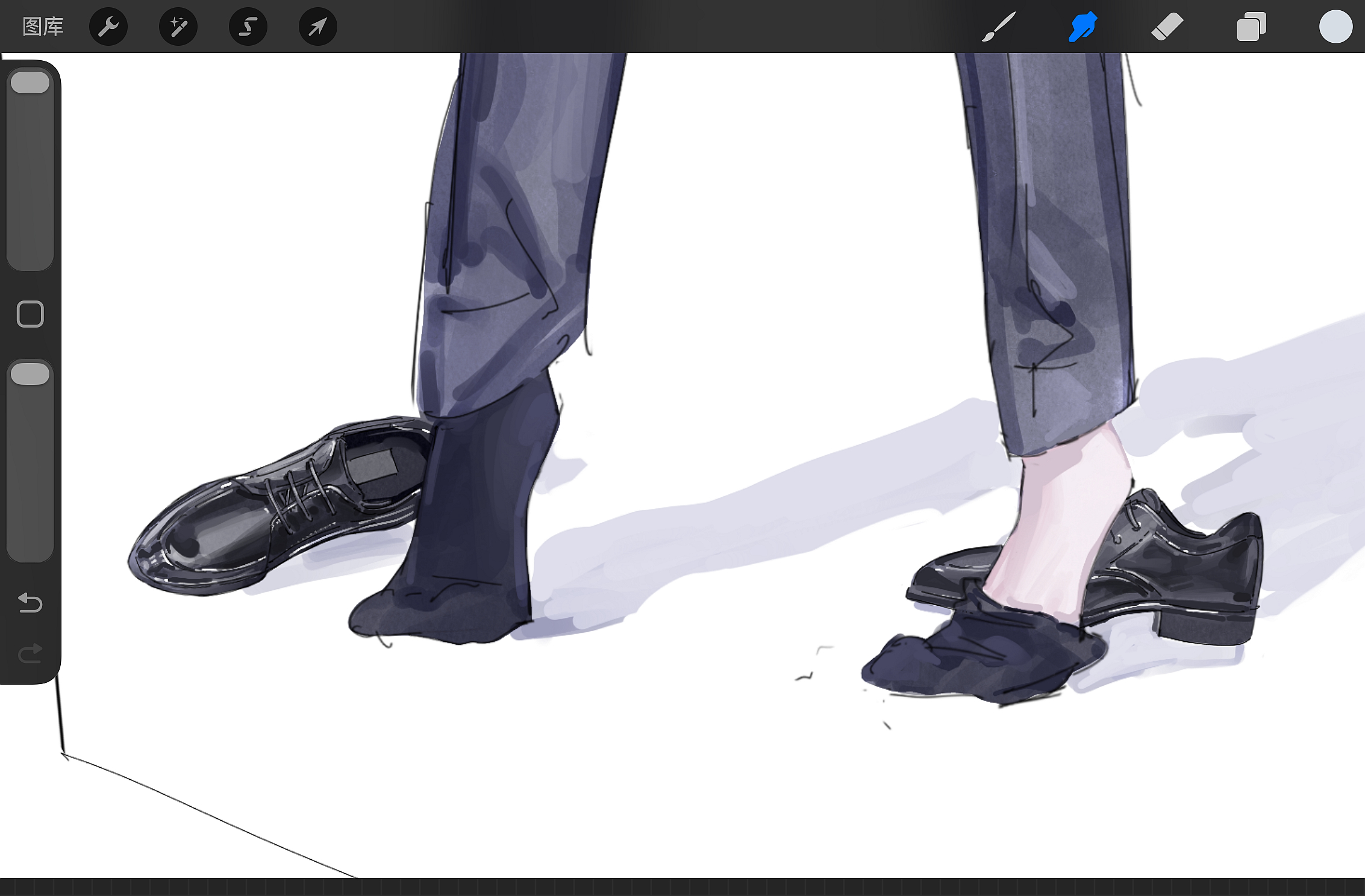Click the brush size slider handle
The width and height of the screenshot is (1365, 896).
[x=30, y=82]
